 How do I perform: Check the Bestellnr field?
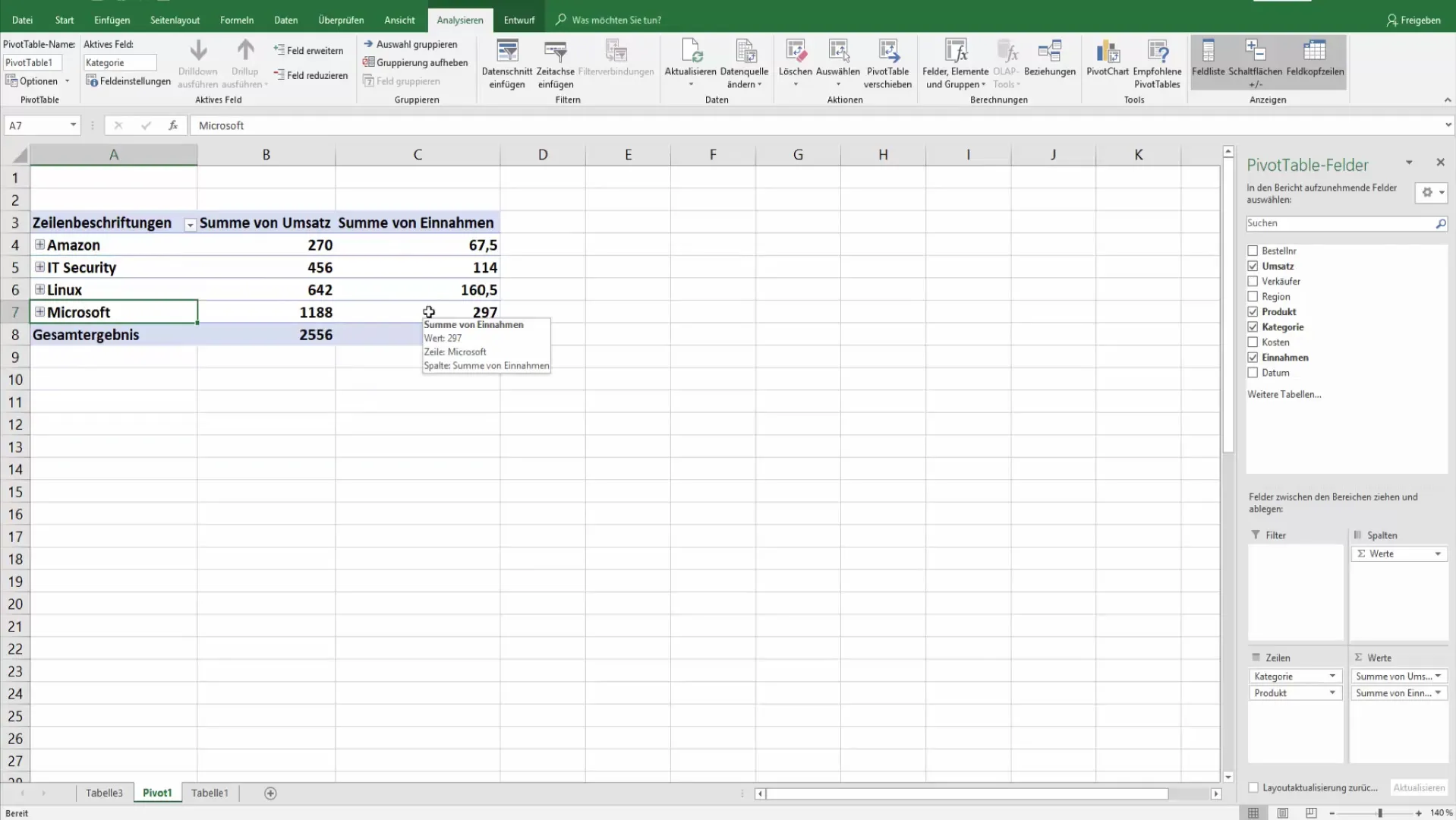point(1253,251)
